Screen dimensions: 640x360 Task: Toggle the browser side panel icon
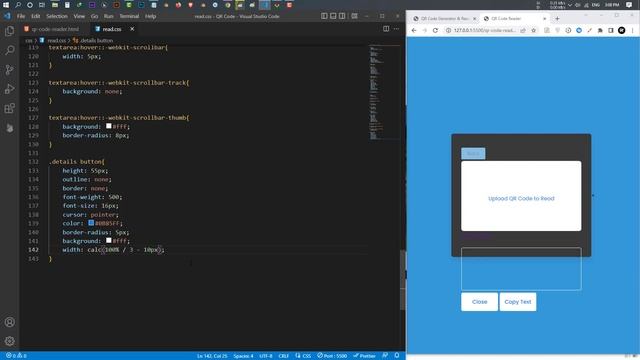611,31
